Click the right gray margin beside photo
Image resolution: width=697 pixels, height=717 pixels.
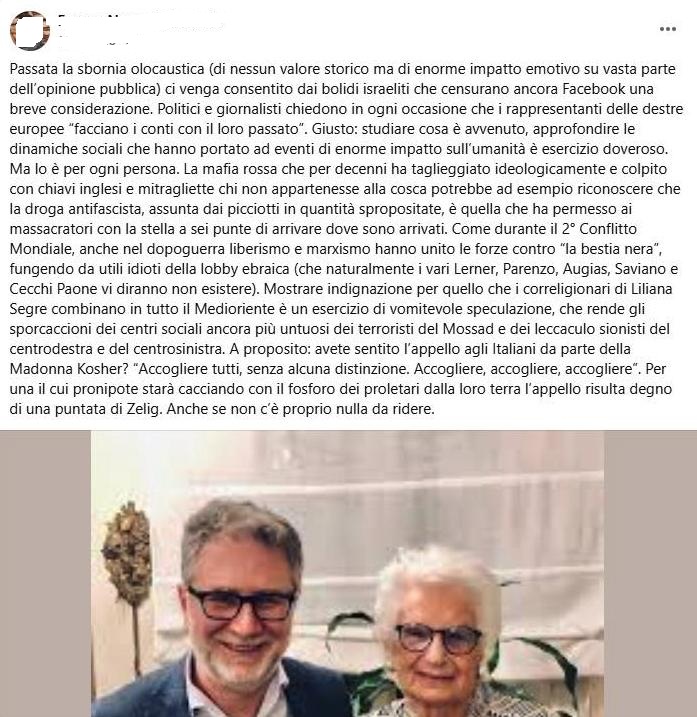650,573
